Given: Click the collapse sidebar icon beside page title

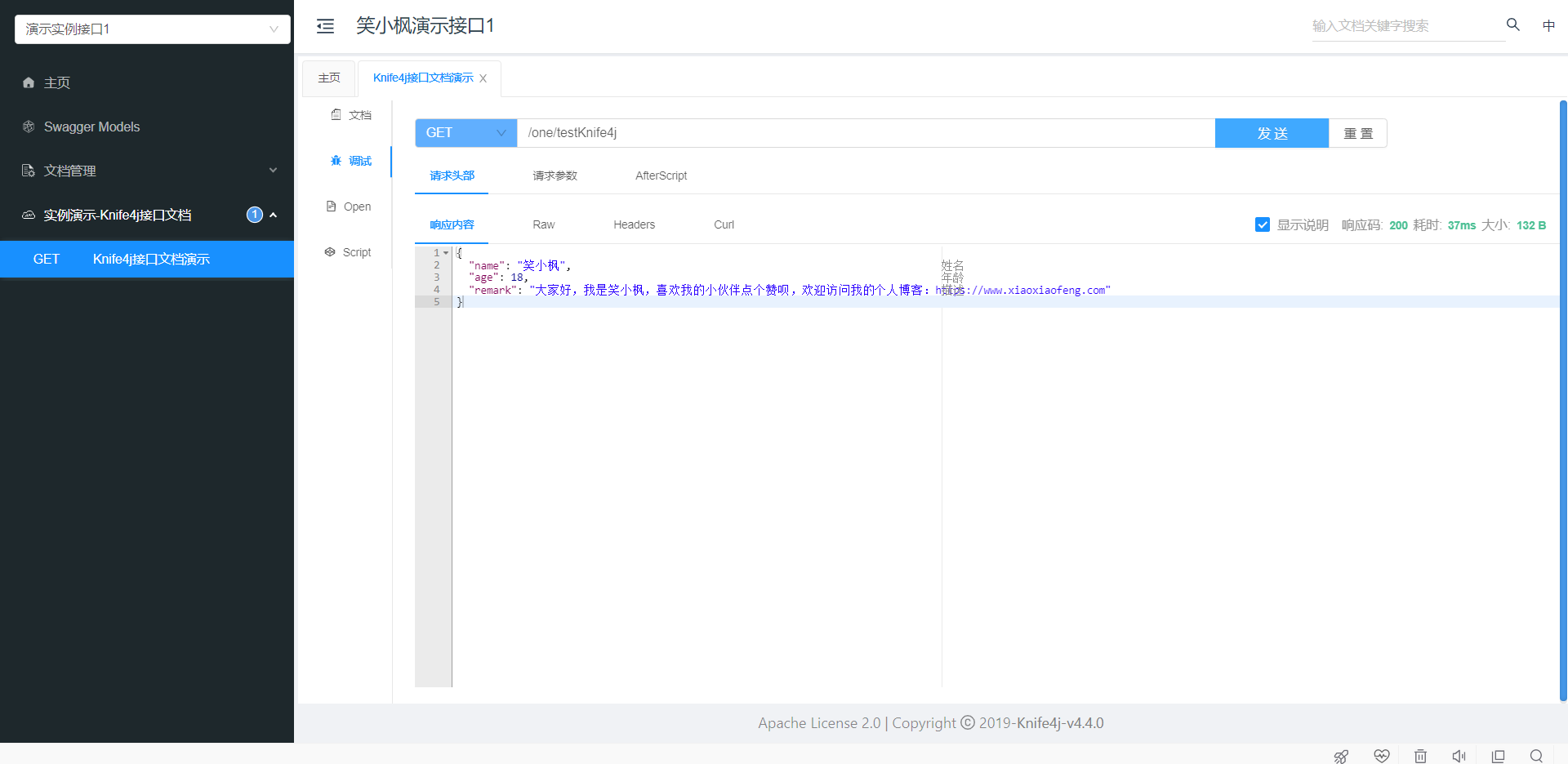Looking at the screenshot, I should click(x=325, y=25).
